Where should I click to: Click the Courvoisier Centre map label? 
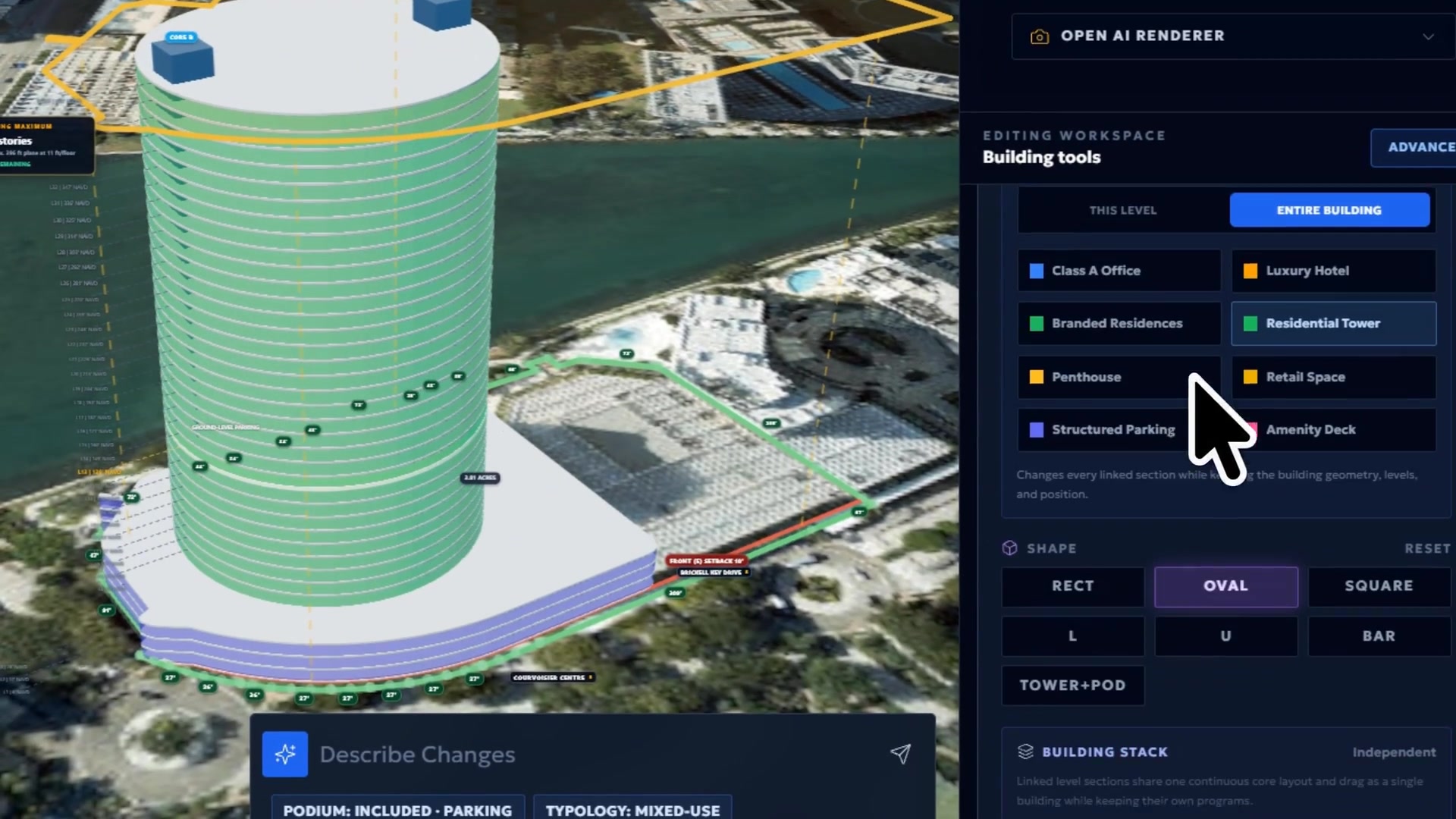tap(553, 677)
